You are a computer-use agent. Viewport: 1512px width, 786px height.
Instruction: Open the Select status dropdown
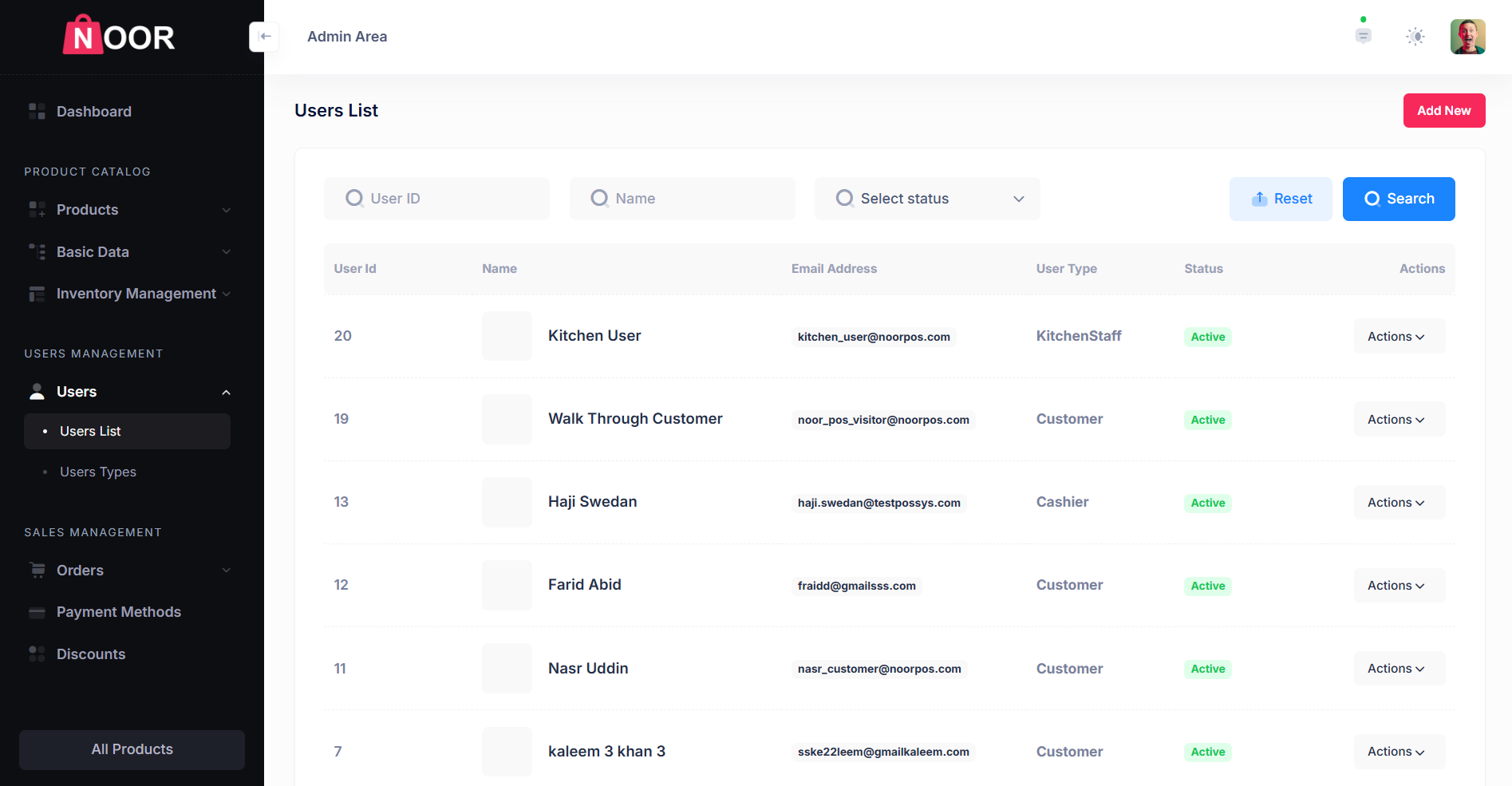click(927, 199)
